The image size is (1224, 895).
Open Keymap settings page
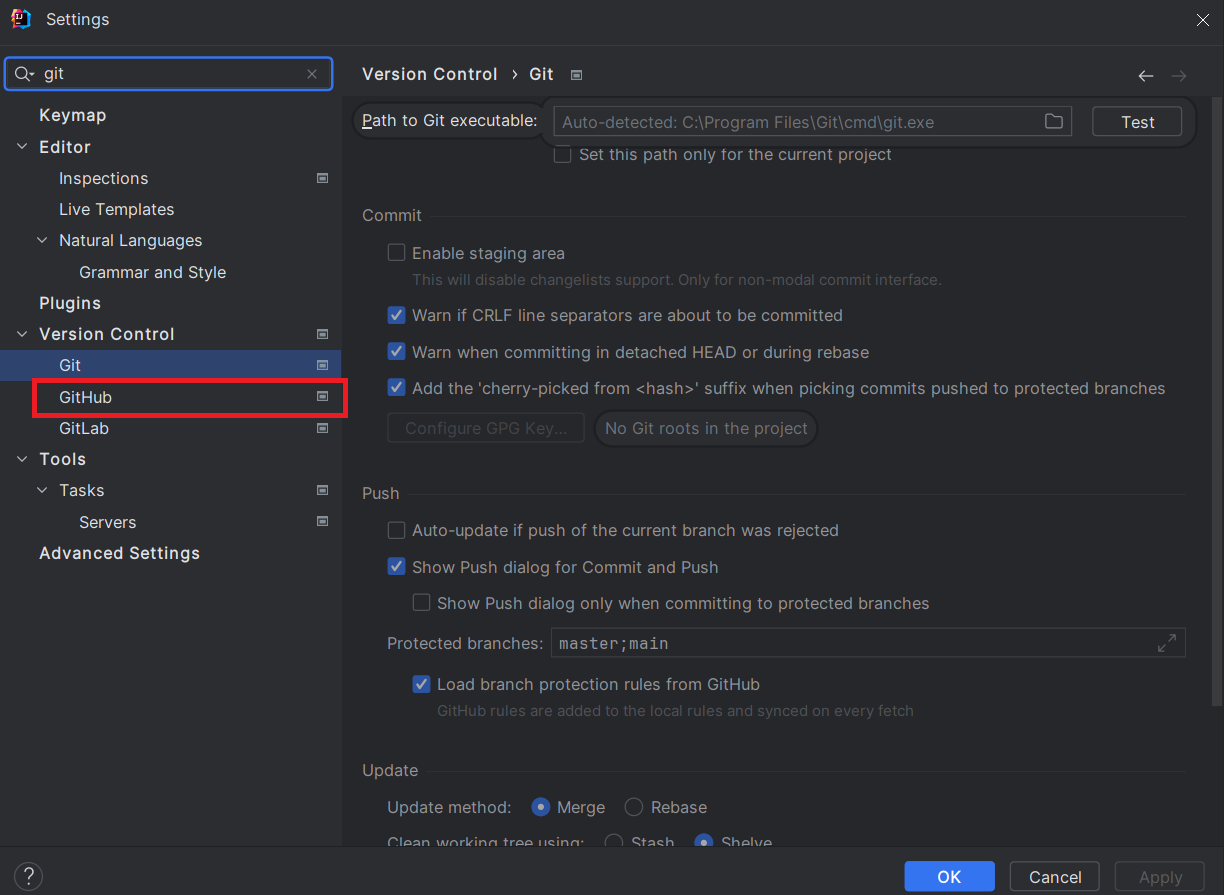point(72,115)
